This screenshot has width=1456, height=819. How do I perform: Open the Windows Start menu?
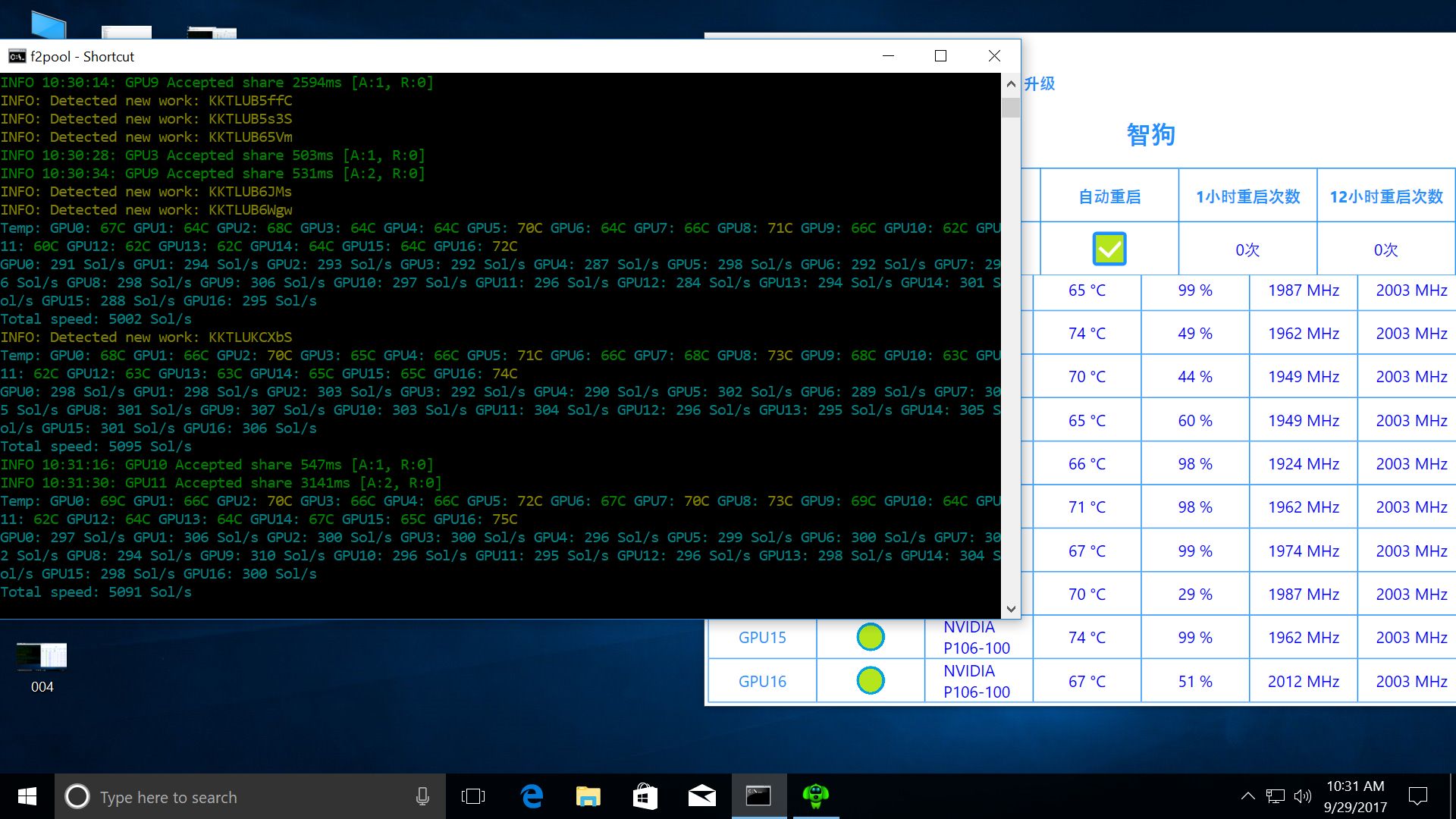point(27,796)
